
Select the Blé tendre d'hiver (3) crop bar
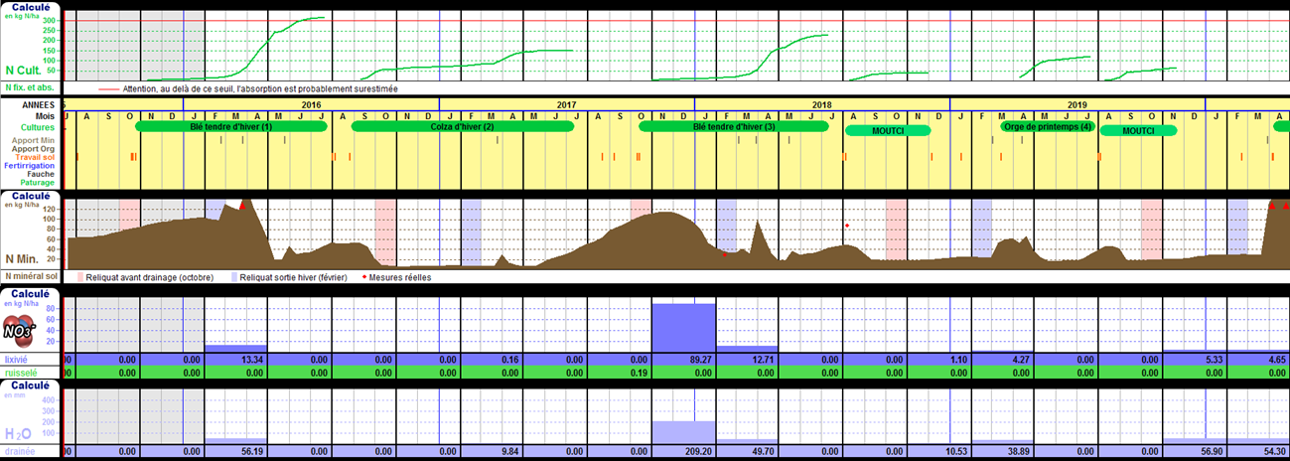734,127
